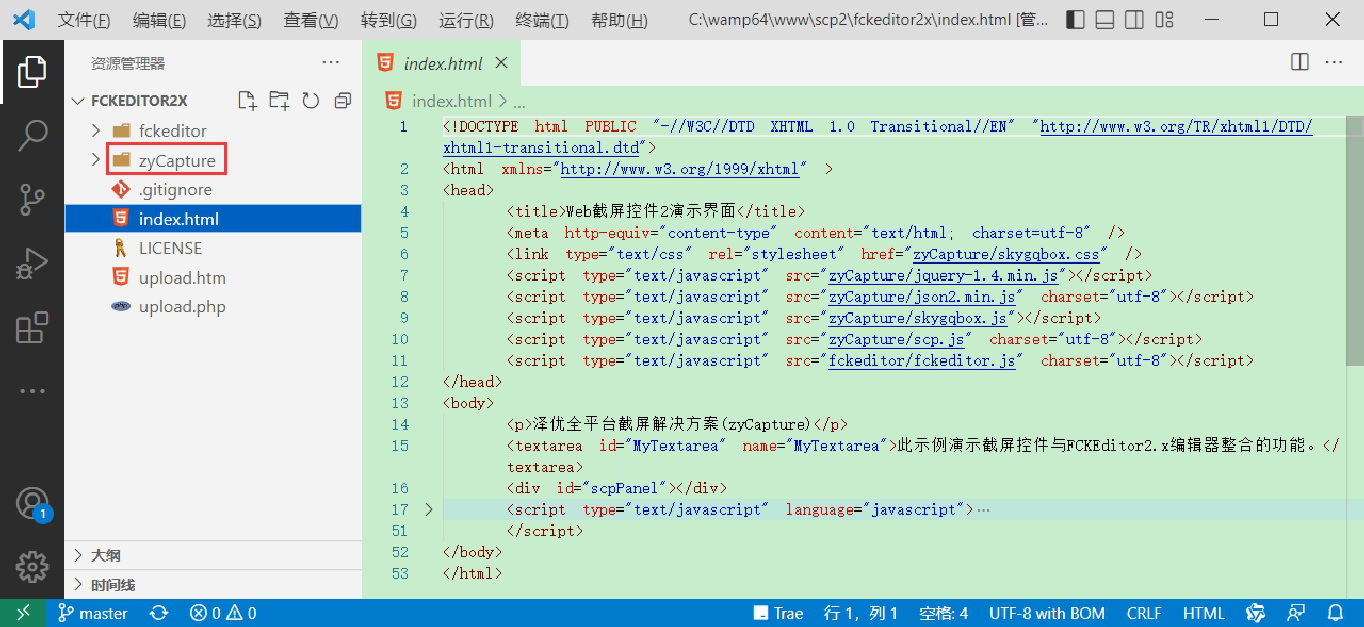Select upload.php in the file tree
Screen dimensions: 1364x627
tap(182, 307)
